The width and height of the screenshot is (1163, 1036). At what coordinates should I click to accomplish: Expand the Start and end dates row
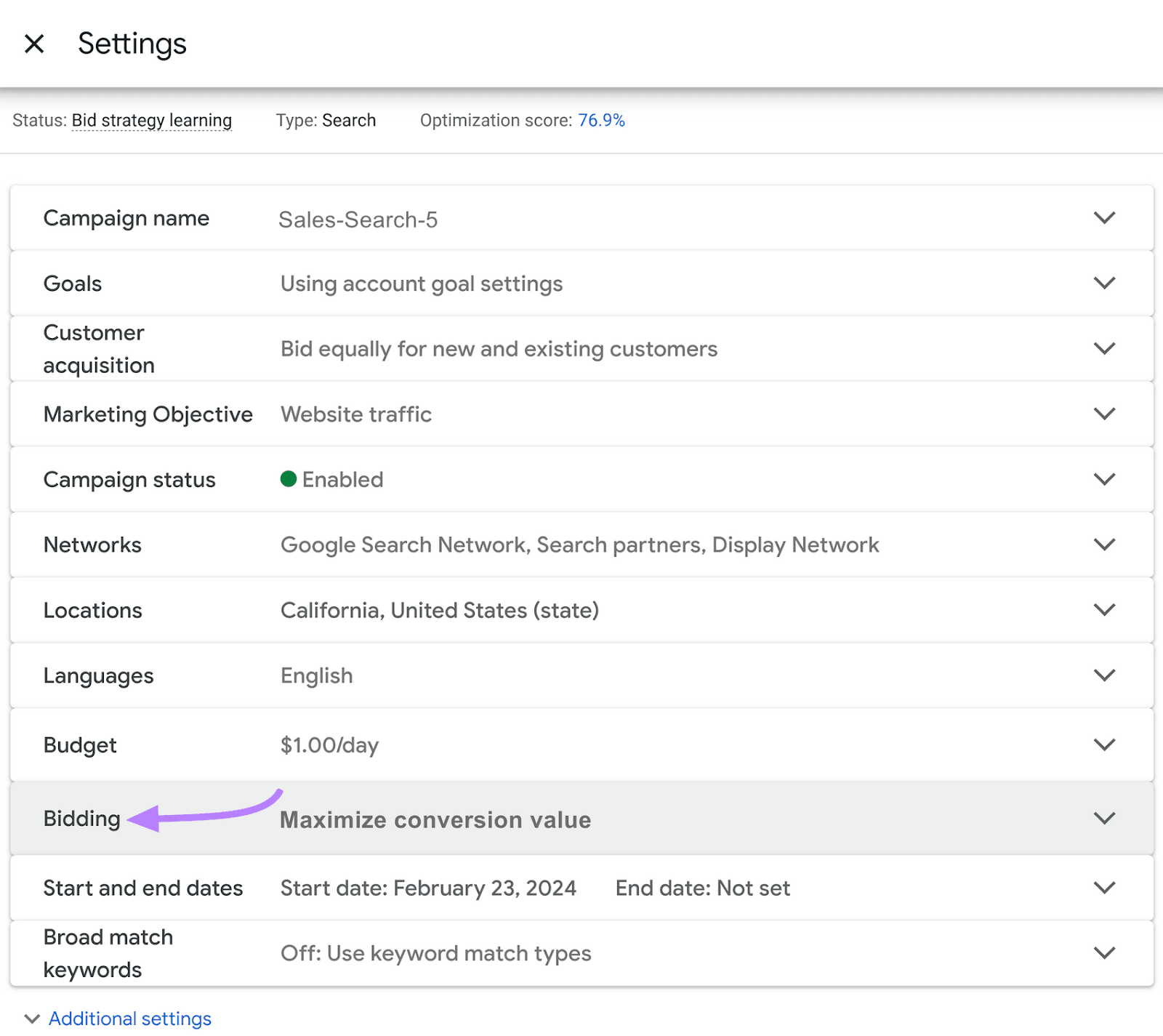1103,887
